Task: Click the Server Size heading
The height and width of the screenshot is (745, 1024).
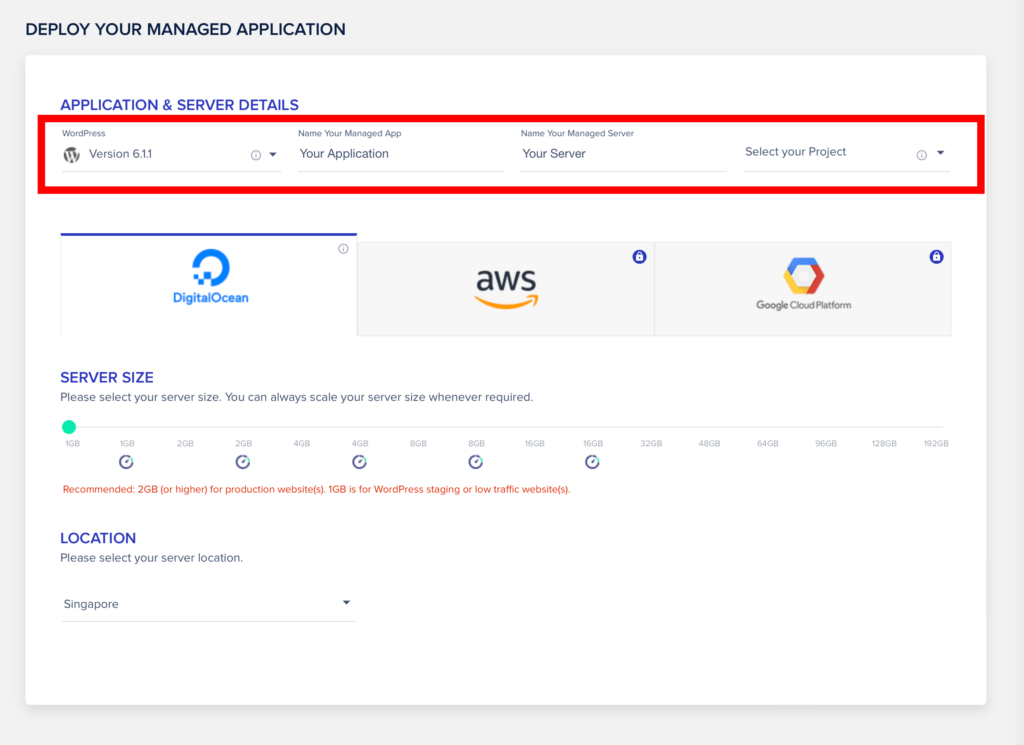Action: (x=106, y=377)
